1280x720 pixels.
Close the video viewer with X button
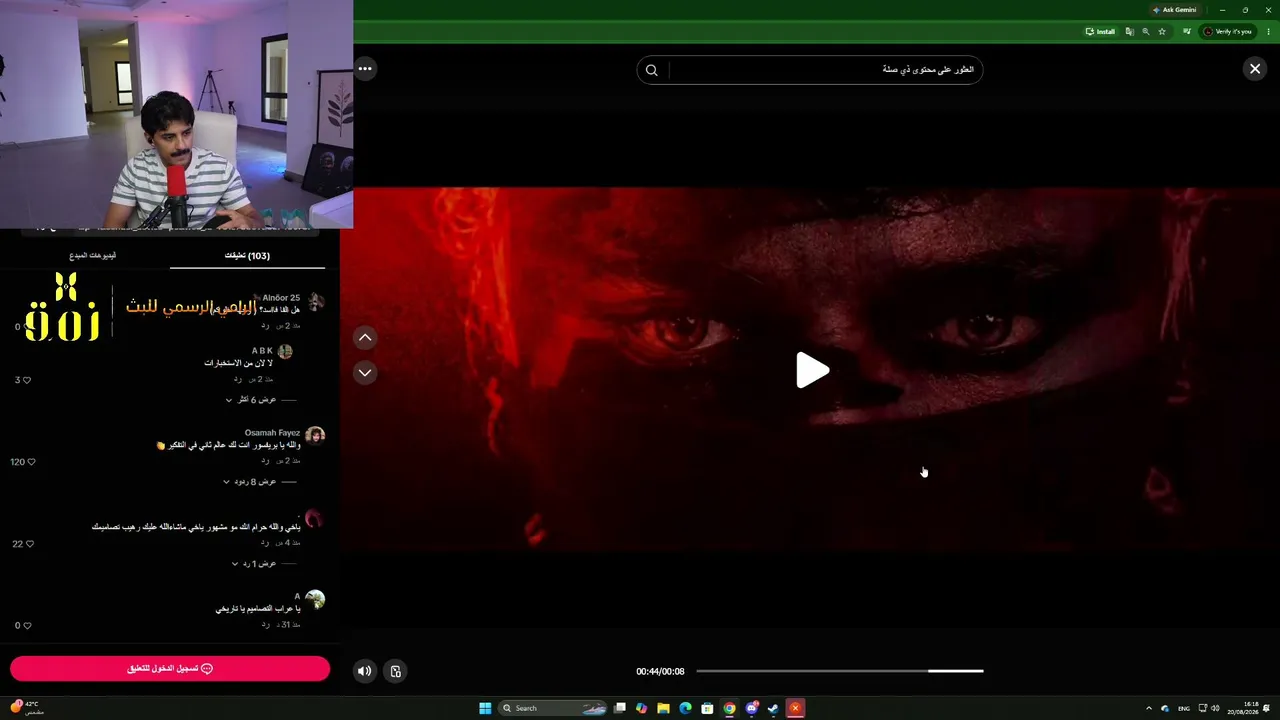pyautogui.click(x=1255, y=69)
